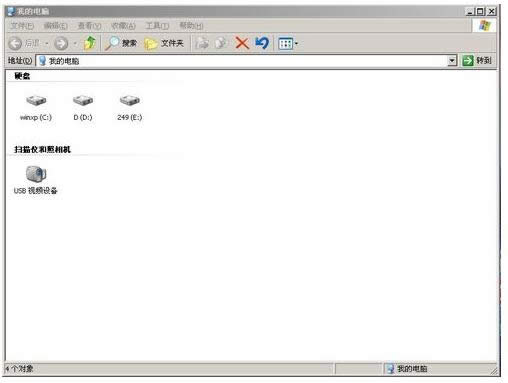Expand the Views button dropdown arrow
Screen dimensions: 508x383
coord(296,43)
